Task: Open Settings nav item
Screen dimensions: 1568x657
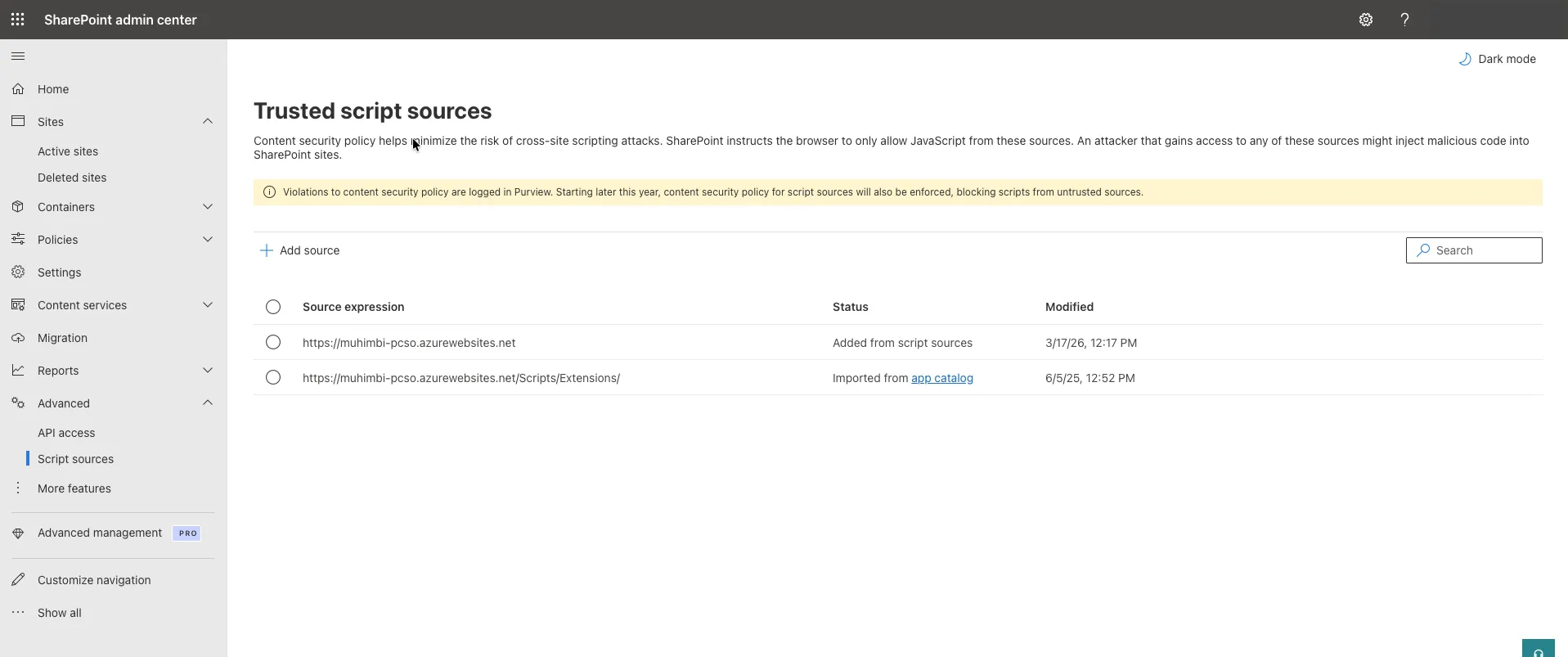Action: (x=59, y=272)
